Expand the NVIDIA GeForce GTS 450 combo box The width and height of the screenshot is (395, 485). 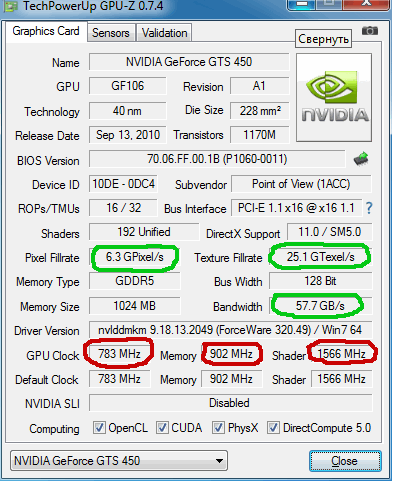[119, 461]
